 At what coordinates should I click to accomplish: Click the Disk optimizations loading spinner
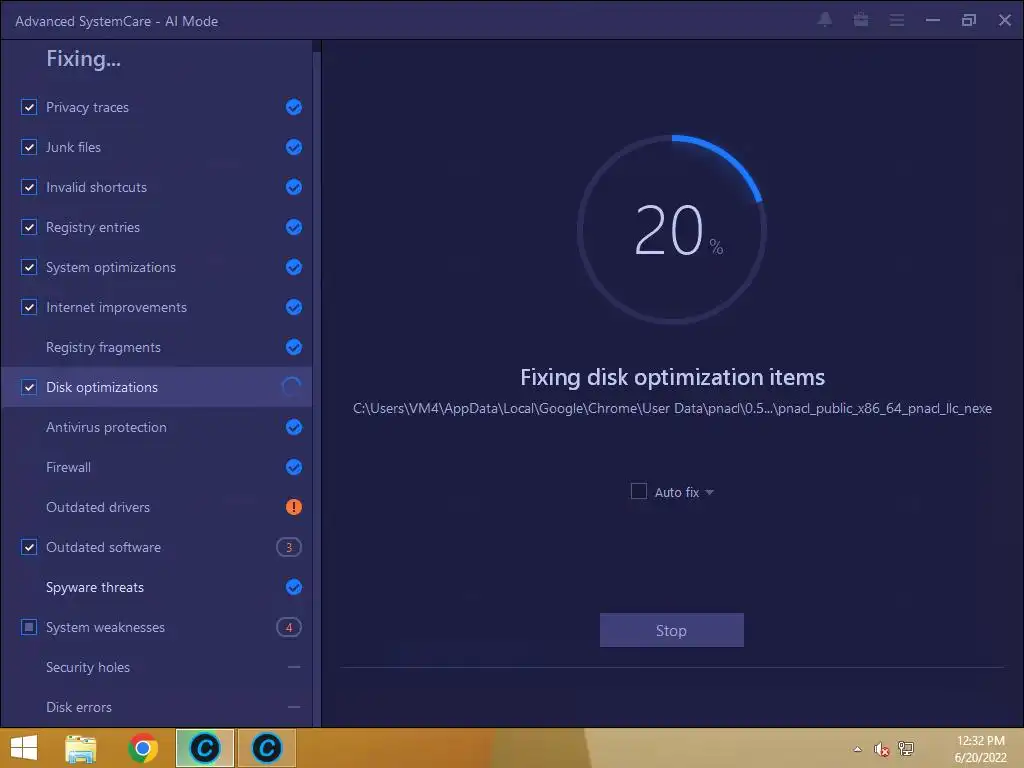(292, 387)
